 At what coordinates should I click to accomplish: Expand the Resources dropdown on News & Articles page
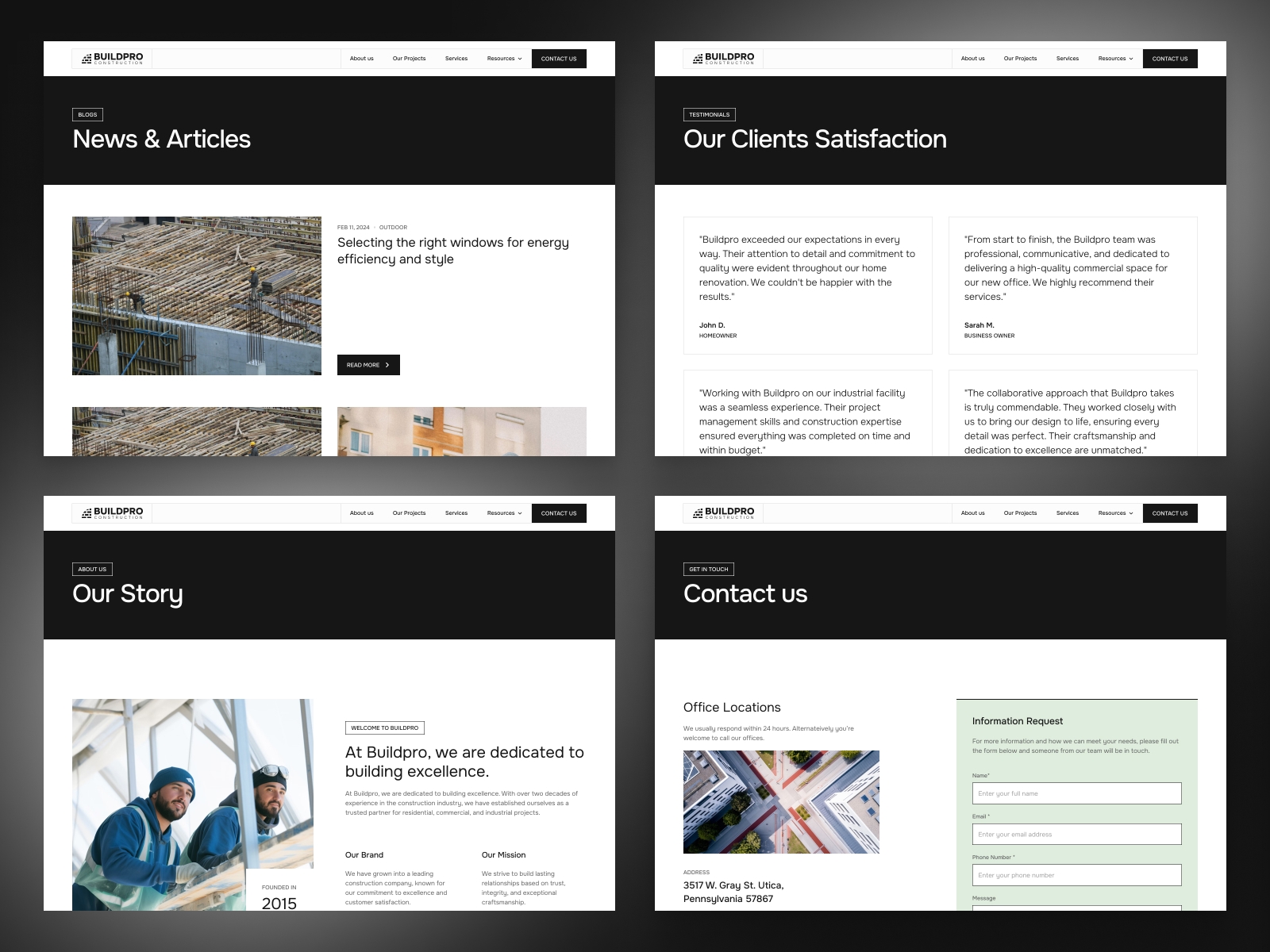pos(503,58)
